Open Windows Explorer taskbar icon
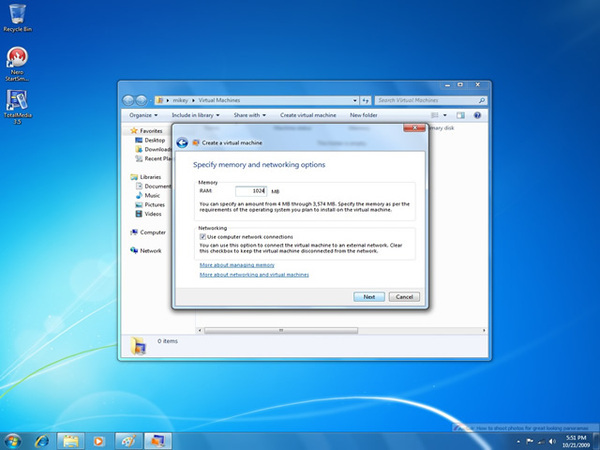 [71, 441]
